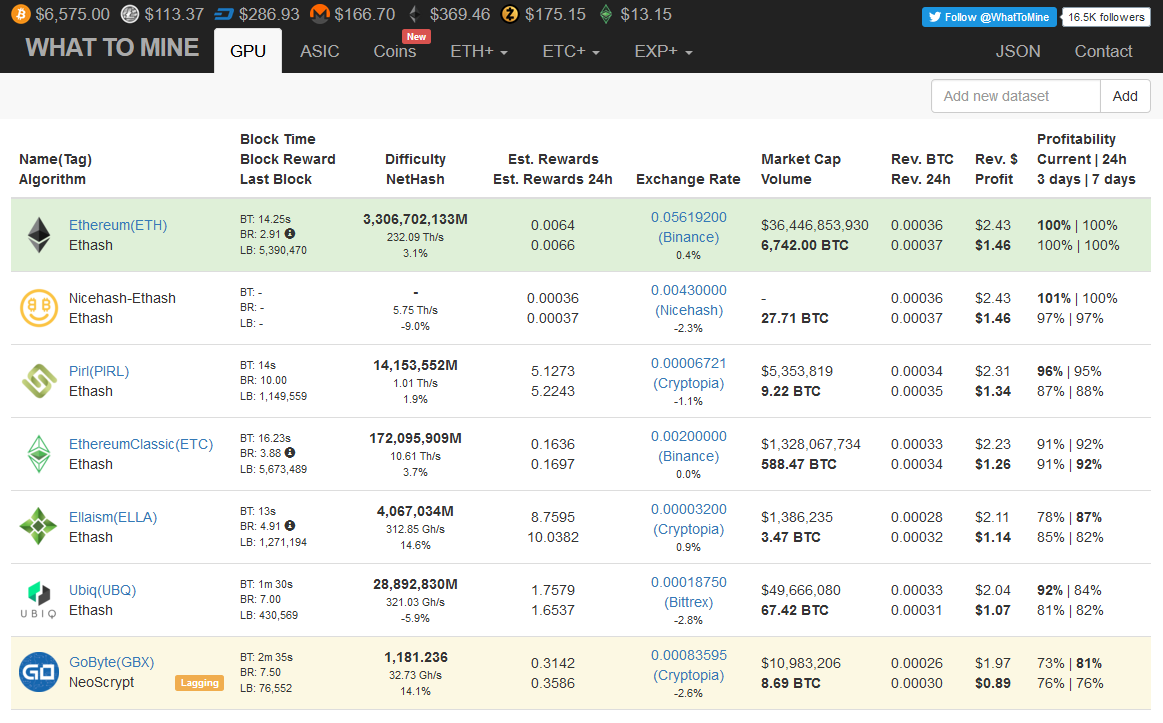Open Pirl exchange rate 0.00006721 (Cryptopia)
This screenshot has height=723, width=1163.
[x=688, y=373]
